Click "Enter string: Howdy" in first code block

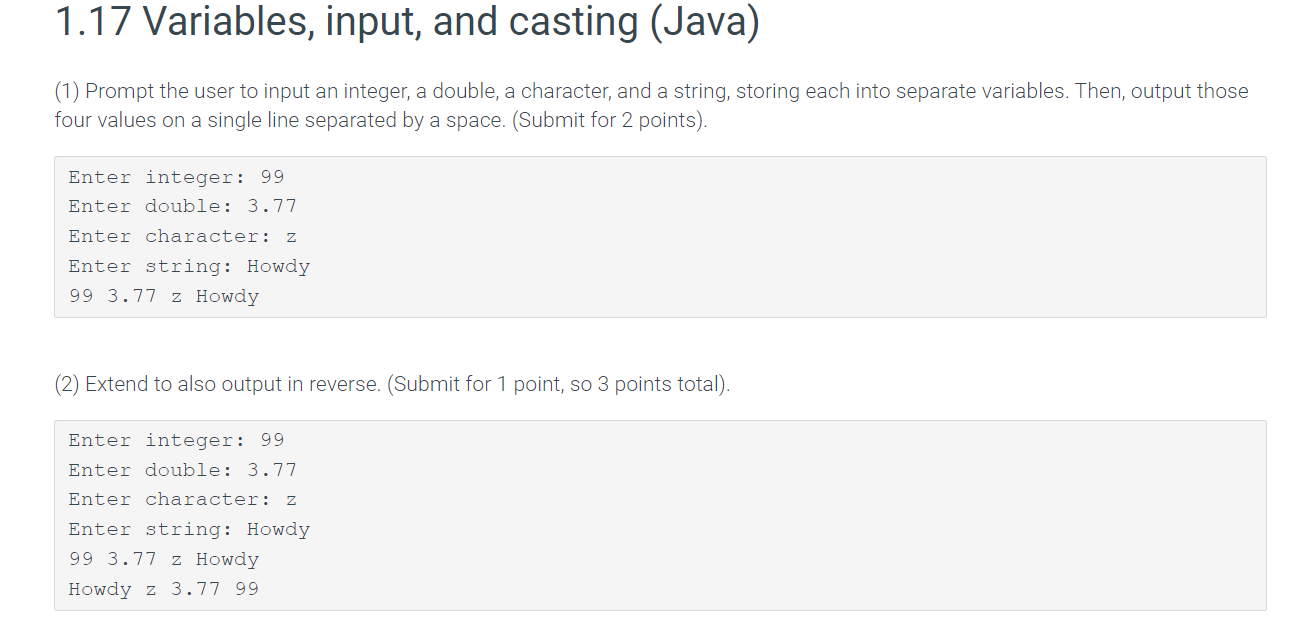coord(189,267)
